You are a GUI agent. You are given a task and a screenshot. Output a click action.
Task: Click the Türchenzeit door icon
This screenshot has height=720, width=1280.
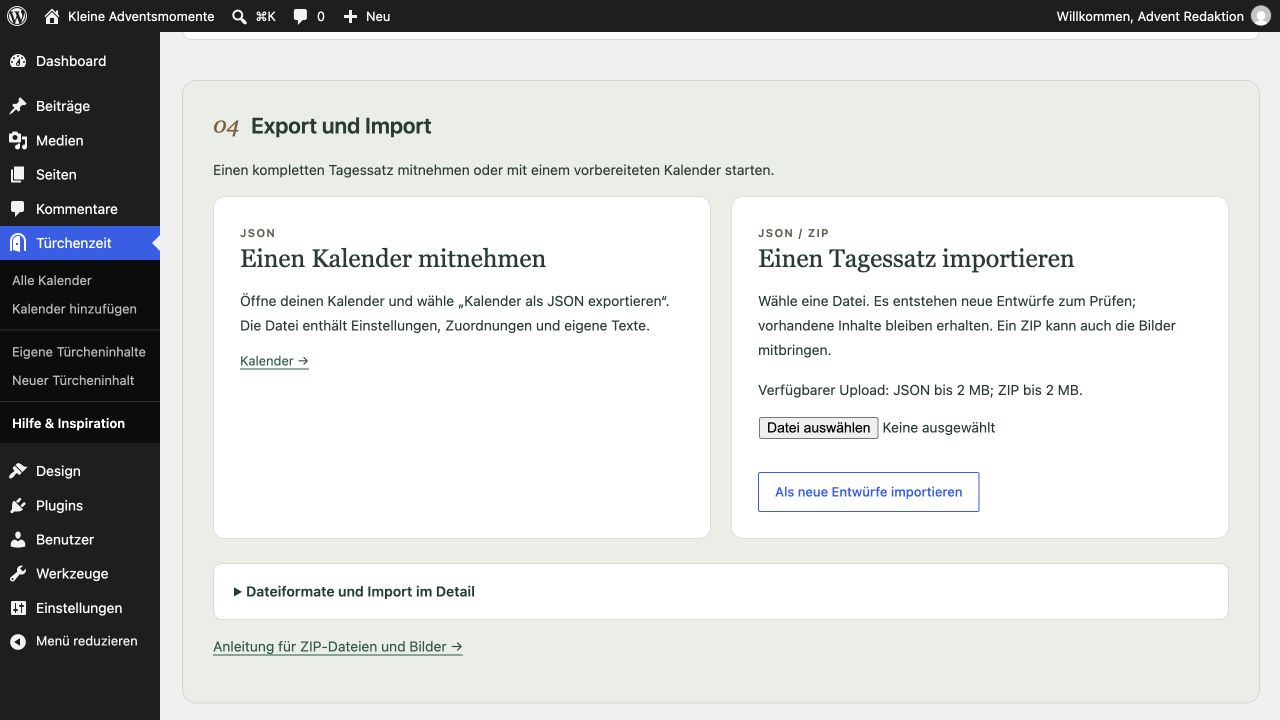[x=18, y=243]
